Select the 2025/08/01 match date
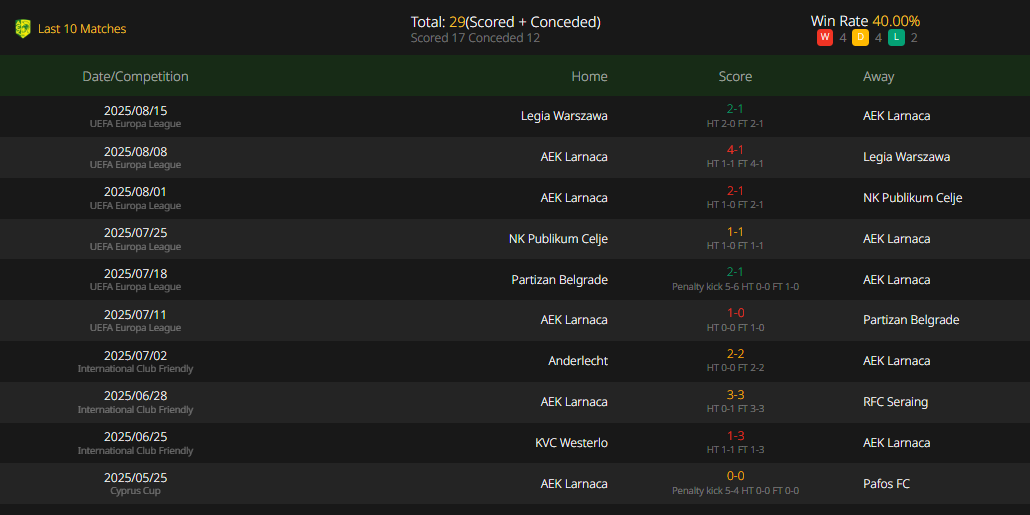Viewport: 1030px width, 515px height. click(x=135, y=192)
